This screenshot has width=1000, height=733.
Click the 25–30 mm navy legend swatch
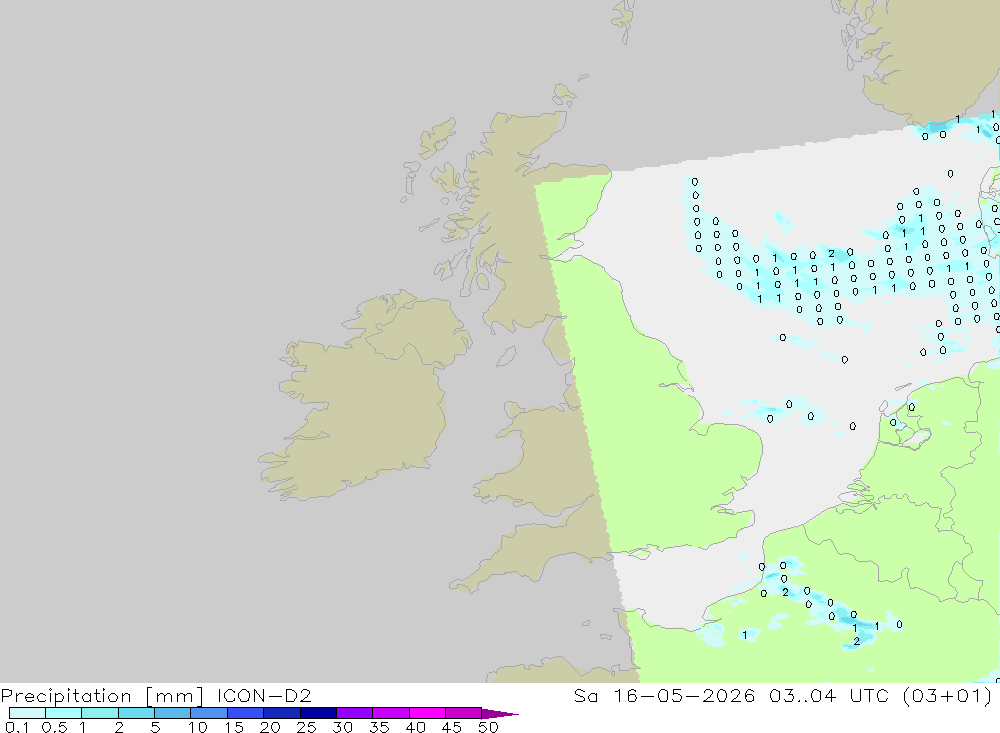point(318,713)
